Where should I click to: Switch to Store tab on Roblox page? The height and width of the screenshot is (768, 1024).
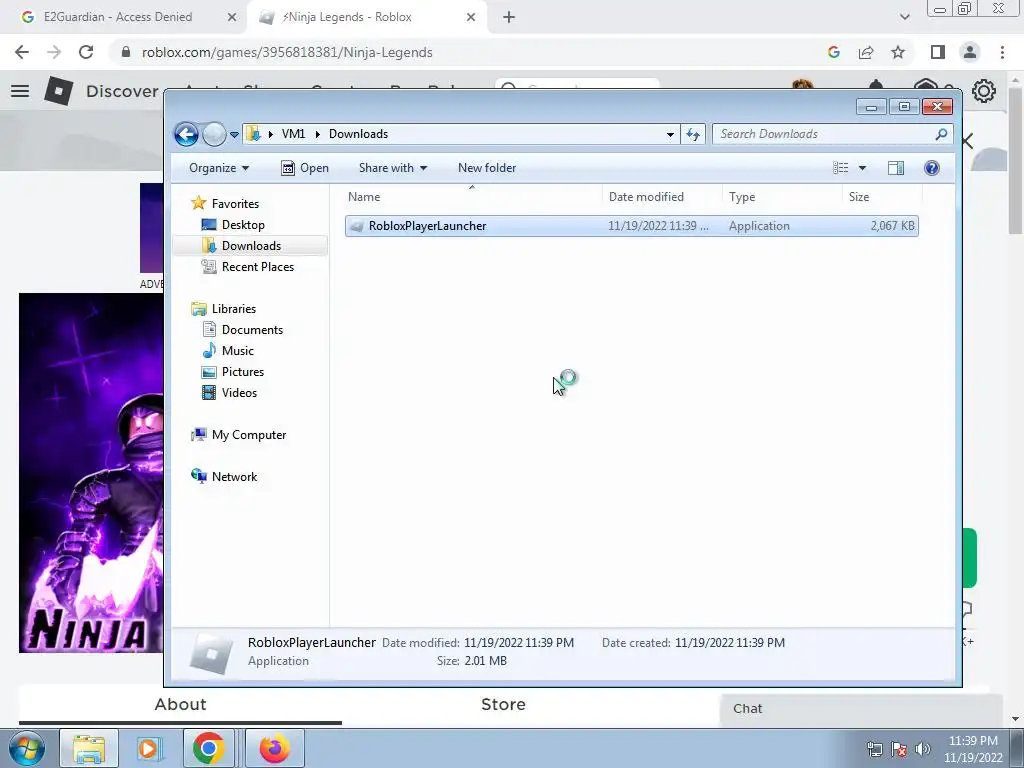pyautogui.click(x=504, y=705)
